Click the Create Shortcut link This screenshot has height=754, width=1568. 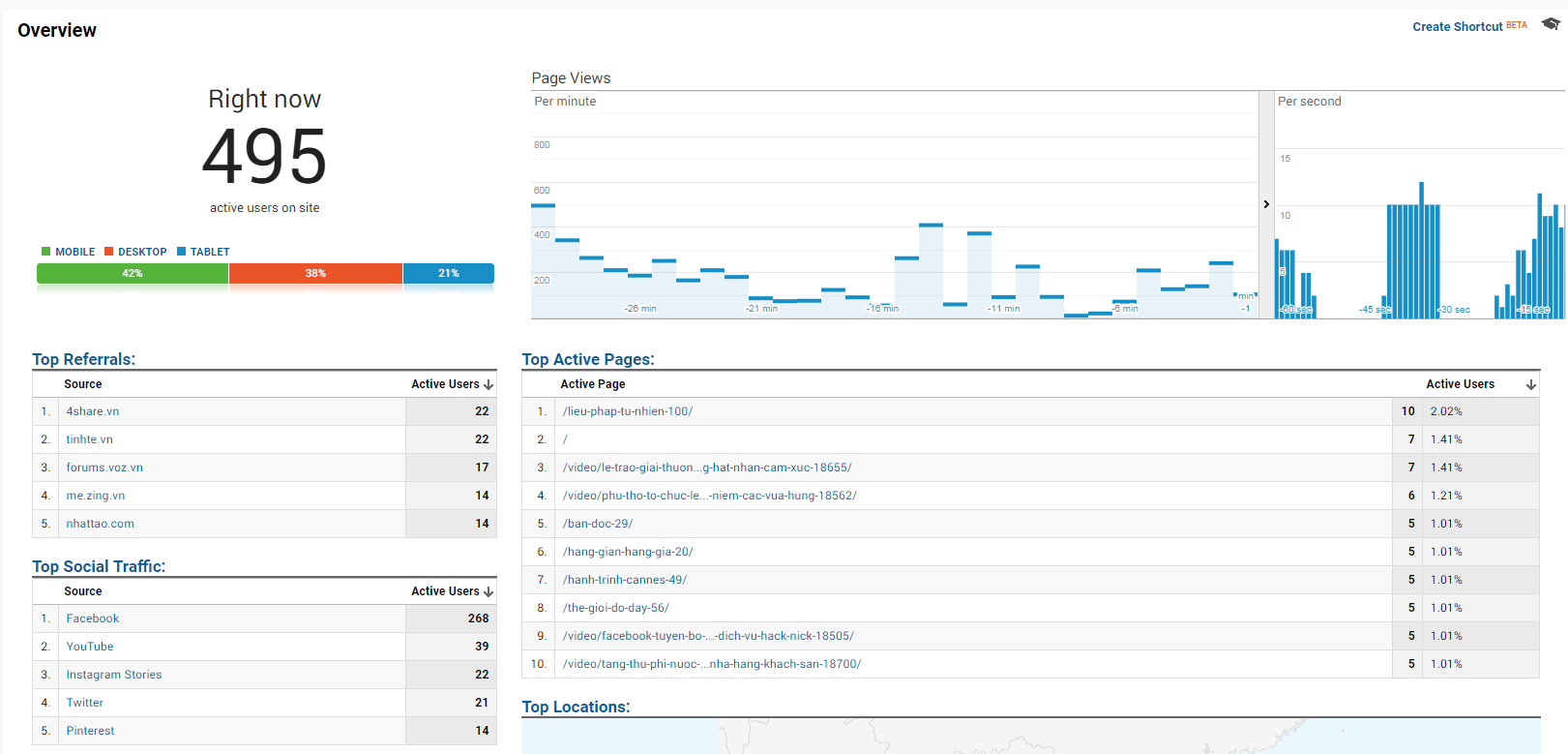1457,26
